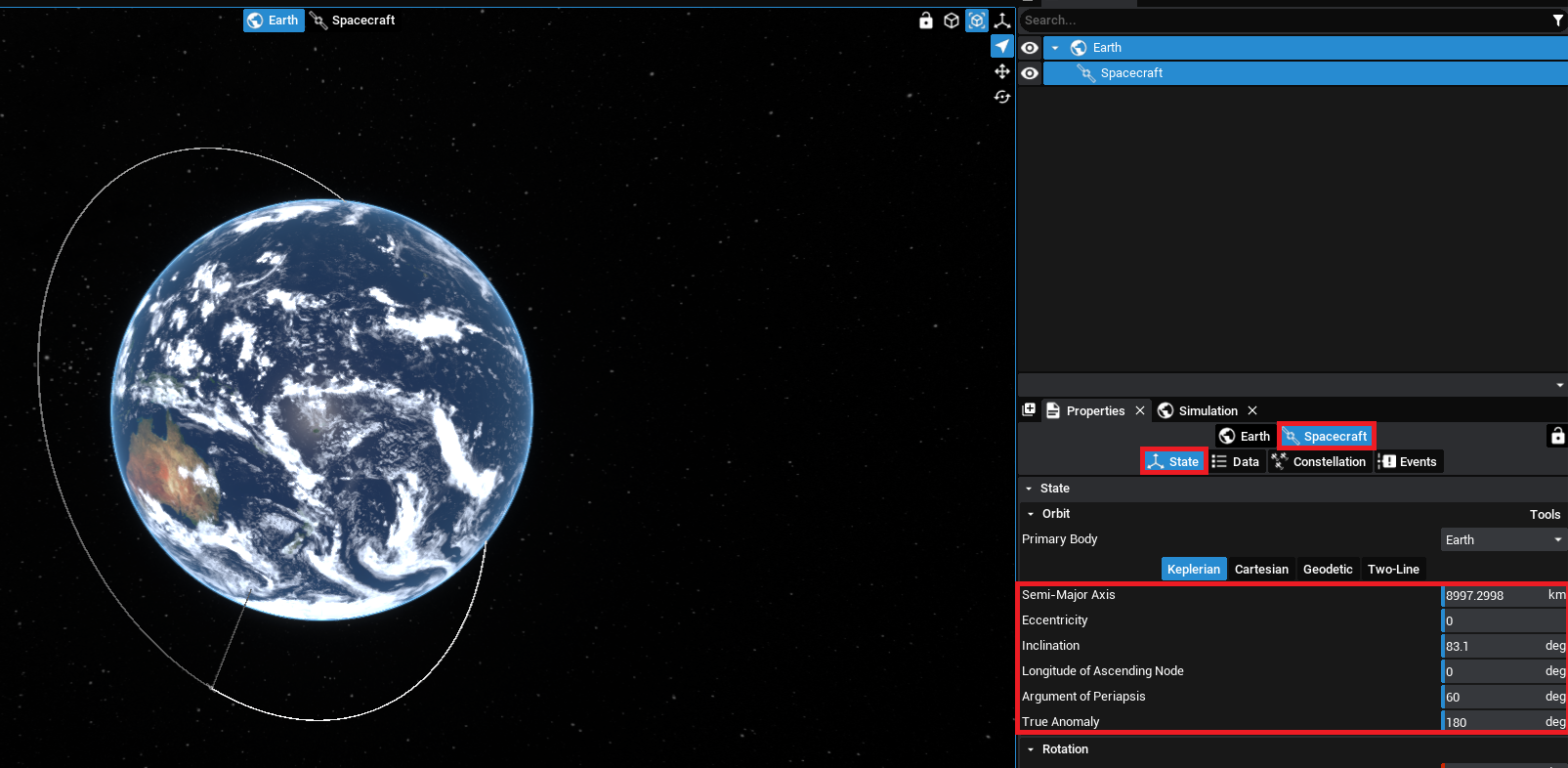1568x768 pixels.
Task: Open the State properties tab
Action: pos(1173,462)
